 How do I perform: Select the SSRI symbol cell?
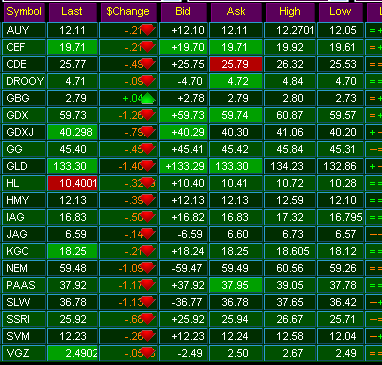tap(24, 319)
